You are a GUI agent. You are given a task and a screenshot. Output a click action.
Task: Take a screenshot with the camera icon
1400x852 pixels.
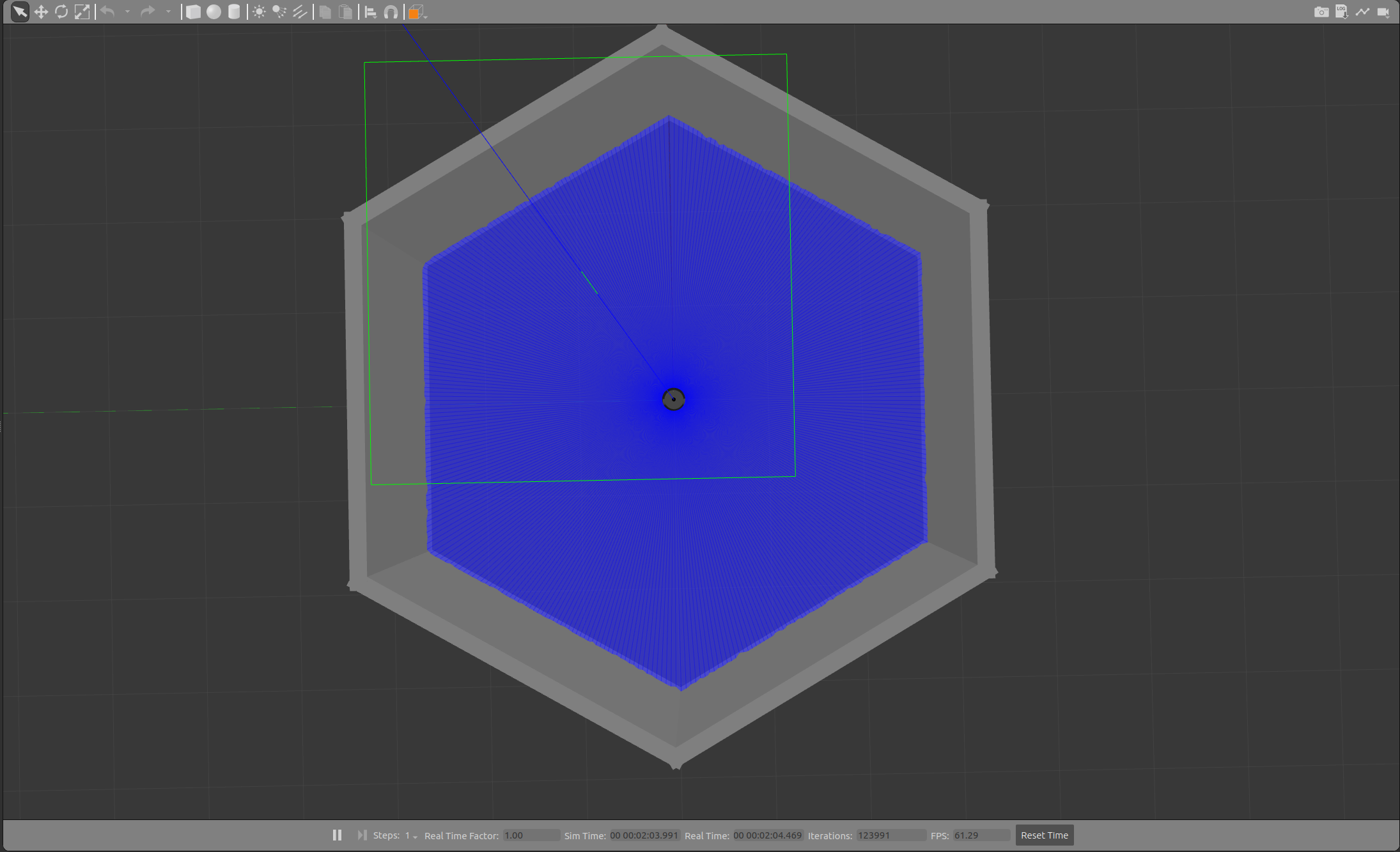click(x=1321, y=12)
